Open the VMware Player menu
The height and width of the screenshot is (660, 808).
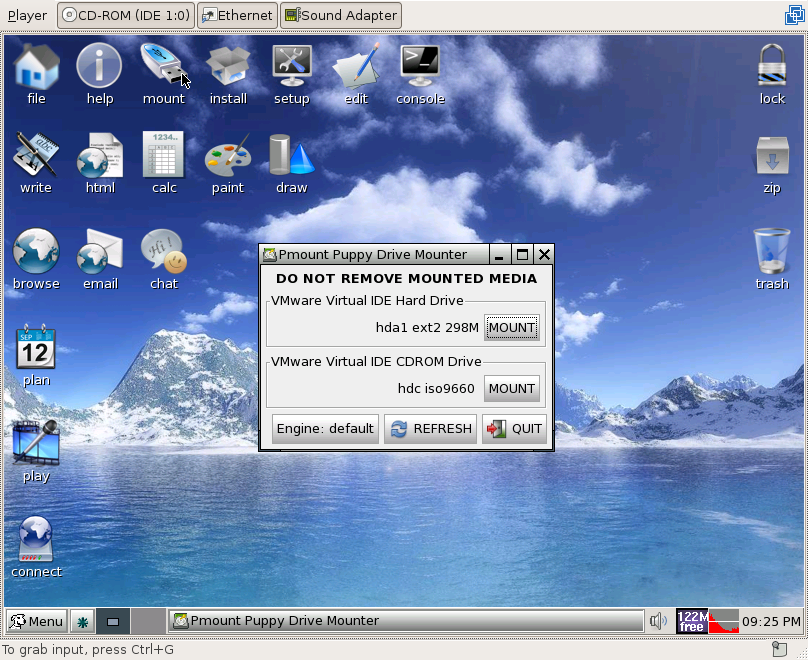tap(27, 15)
